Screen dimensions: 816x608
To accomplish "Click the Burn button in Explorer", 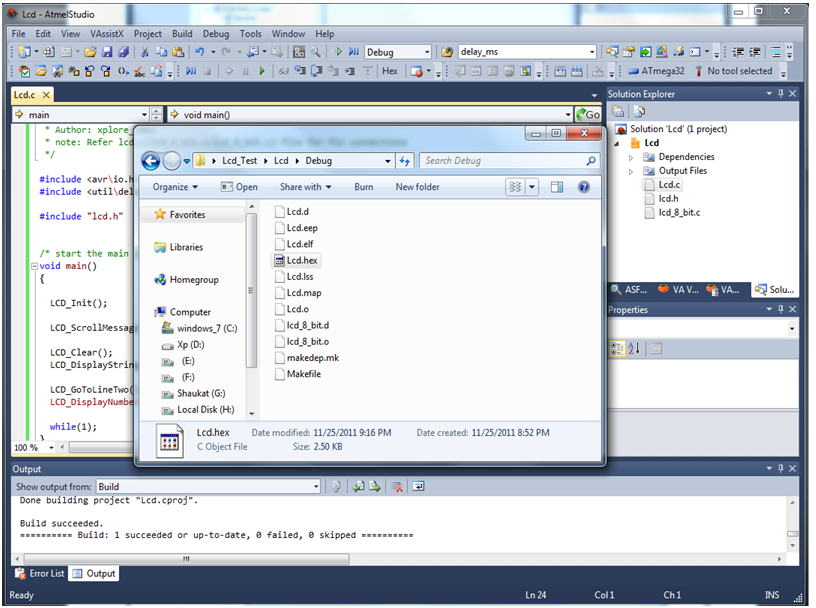I will (364, 187).
